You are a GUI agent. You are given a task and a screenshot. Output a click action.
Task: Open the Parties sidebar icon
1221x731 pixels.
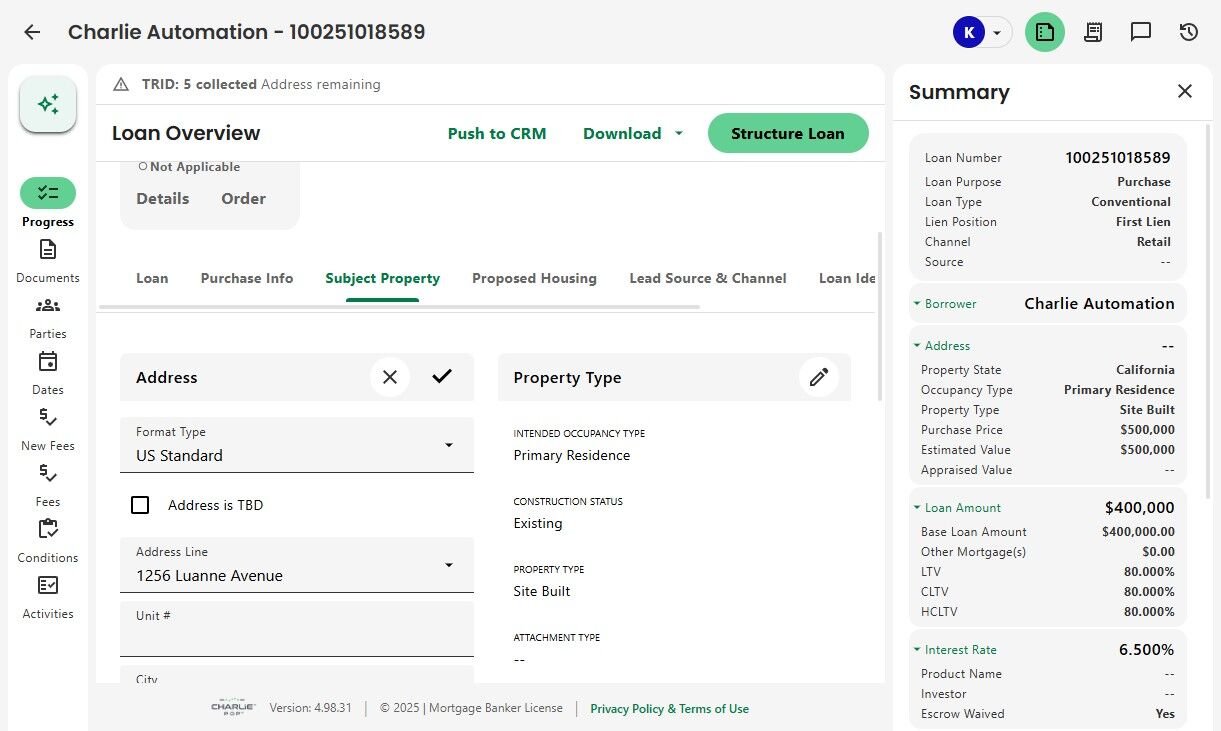pyautogui.click(x=48, y=306)
